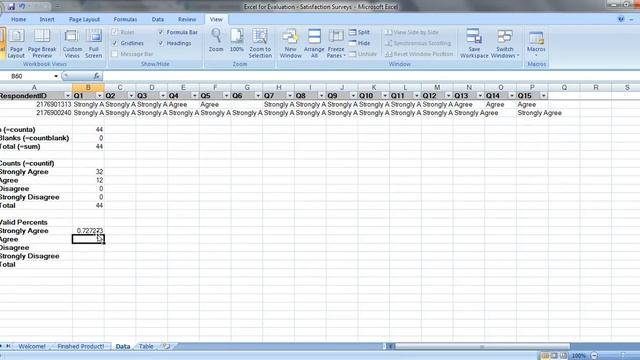Open Q15 column filter dropdown
The height and width of the screenshot is (360, 640).
click(x=544, y=96)
